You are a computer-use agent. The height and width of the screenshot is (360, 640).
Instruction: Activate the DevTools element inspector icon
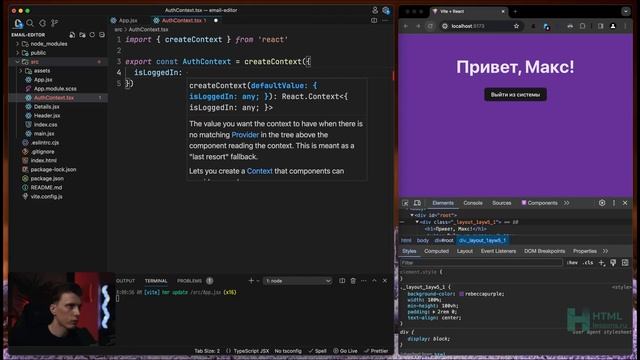click(x=405, y=203)
